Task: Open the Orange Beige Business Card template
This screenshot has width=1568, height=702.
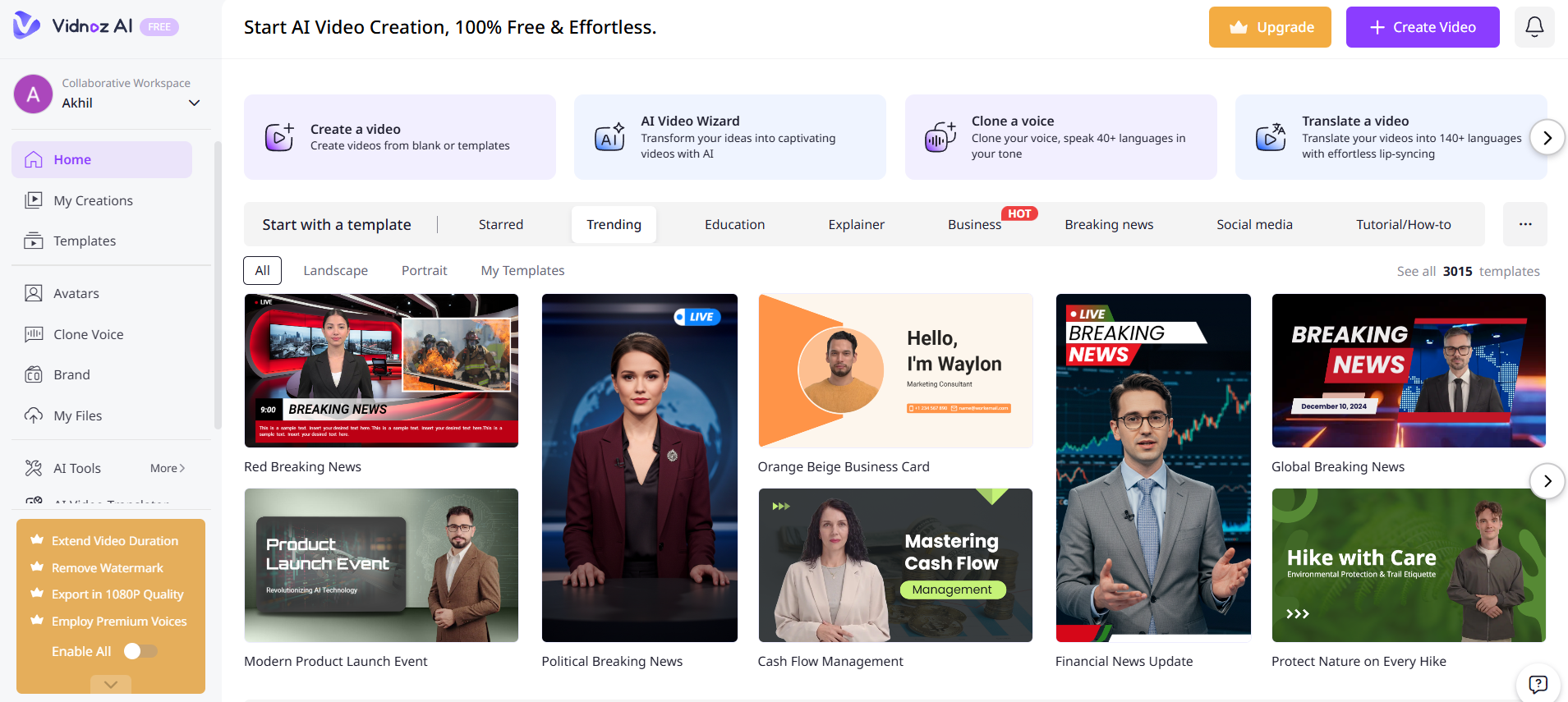Action: (x=894, y=371)
